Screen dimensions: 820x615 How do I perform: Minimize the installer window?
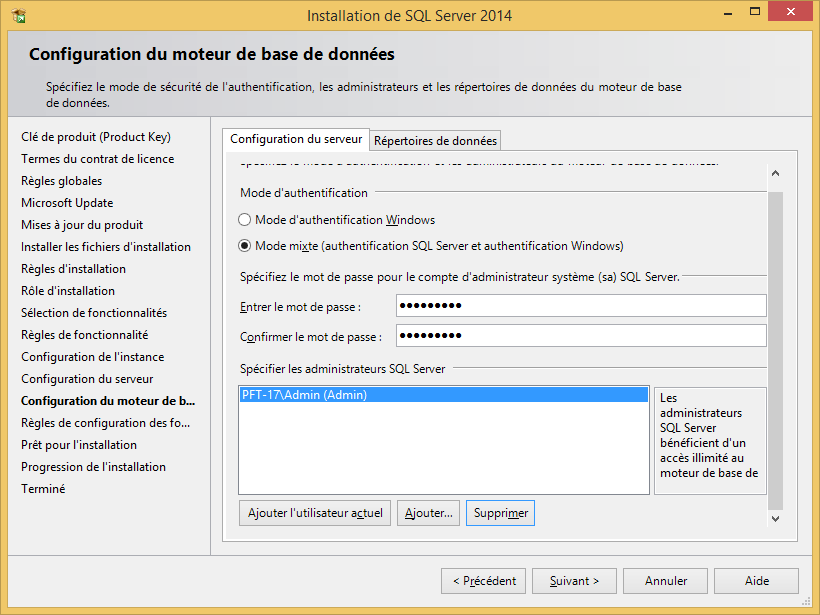tap(727, 13)
